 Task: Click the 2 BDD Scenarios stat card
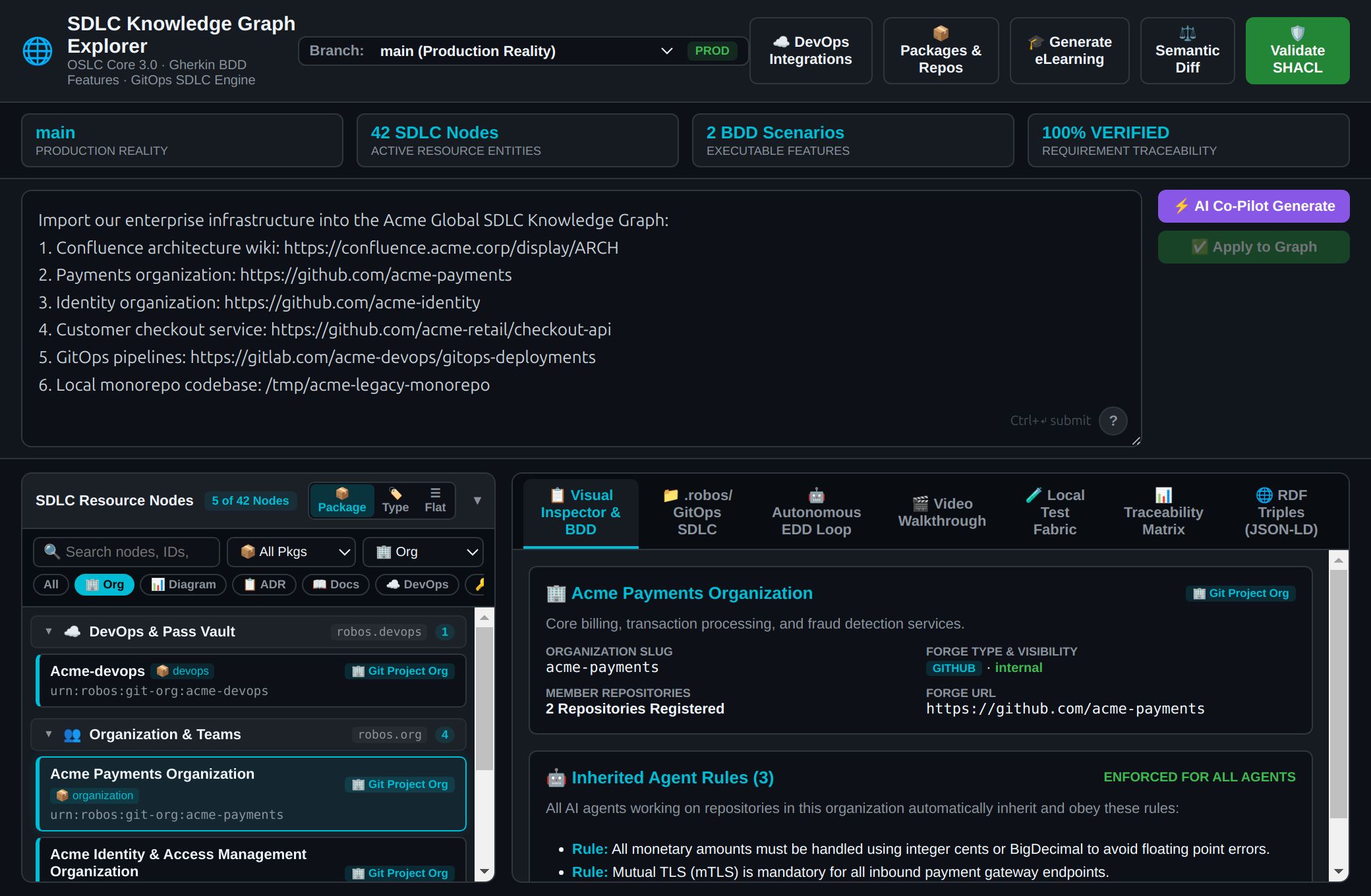[853, 140]
